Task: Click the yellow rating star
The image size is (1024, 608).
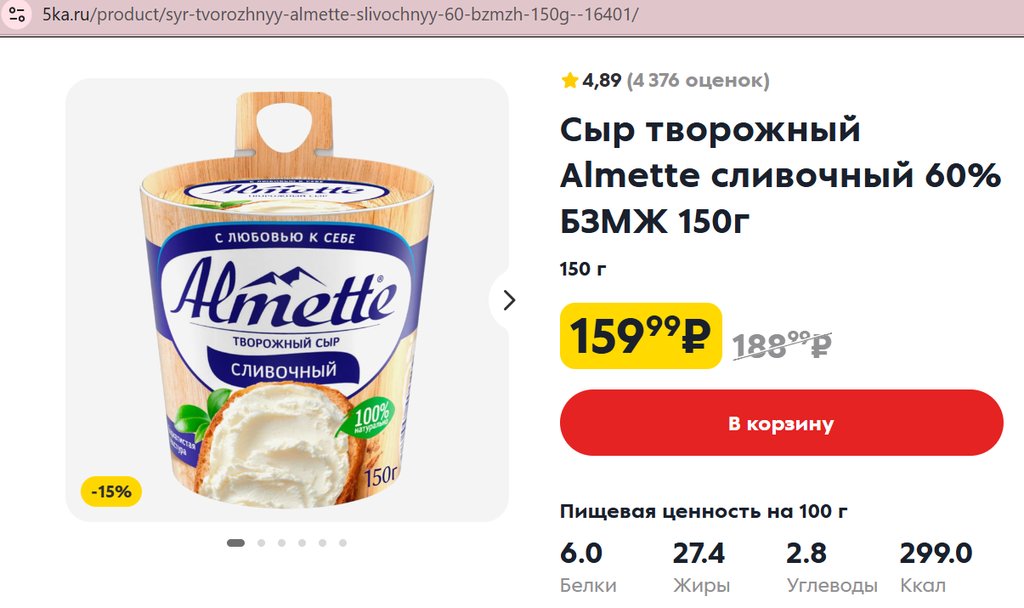Action: (x=570, y=80)
